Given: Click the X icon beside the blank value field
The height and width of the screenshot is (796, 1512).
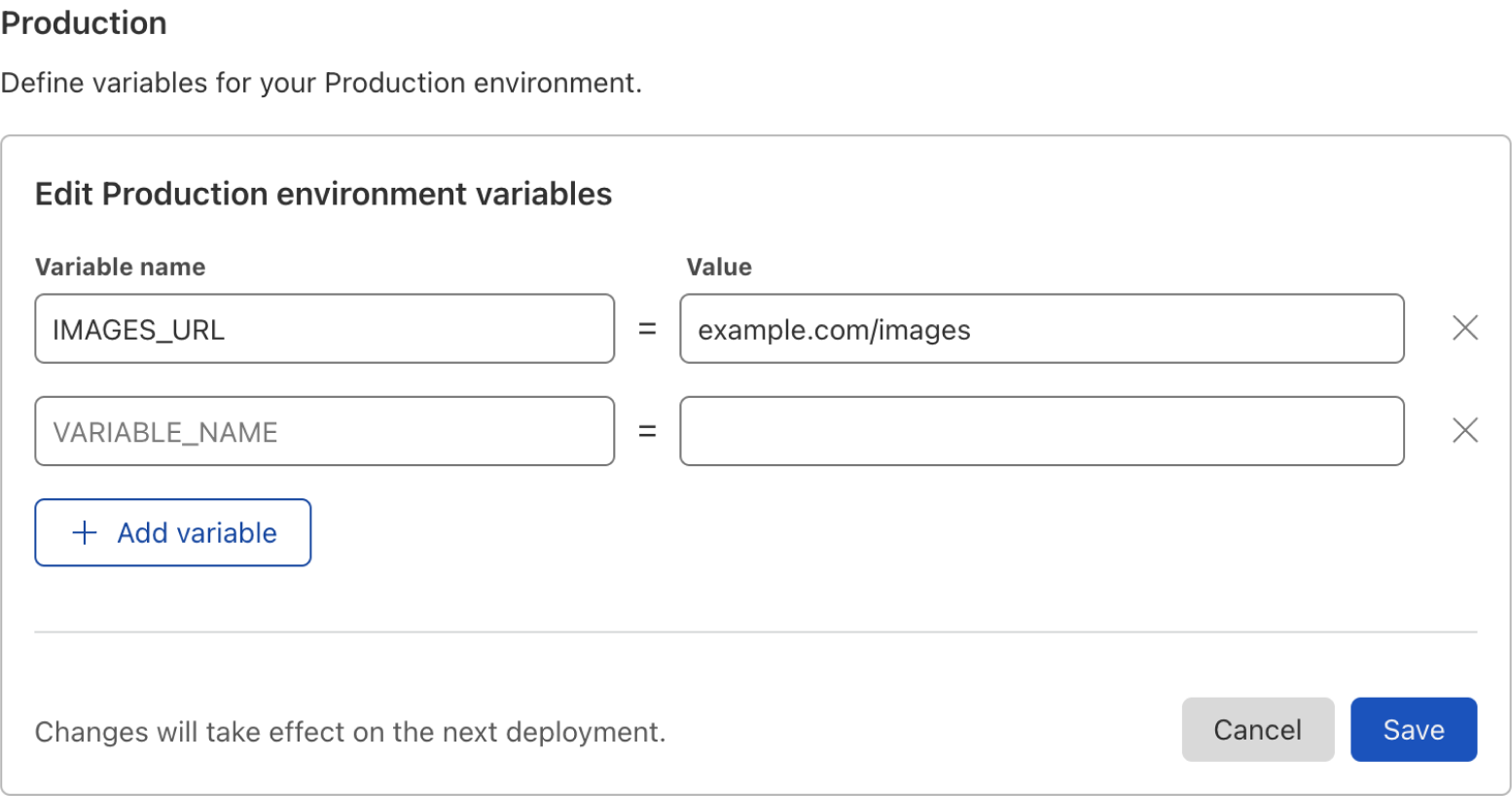Looking at the screenshot, I should point(1464,430).
